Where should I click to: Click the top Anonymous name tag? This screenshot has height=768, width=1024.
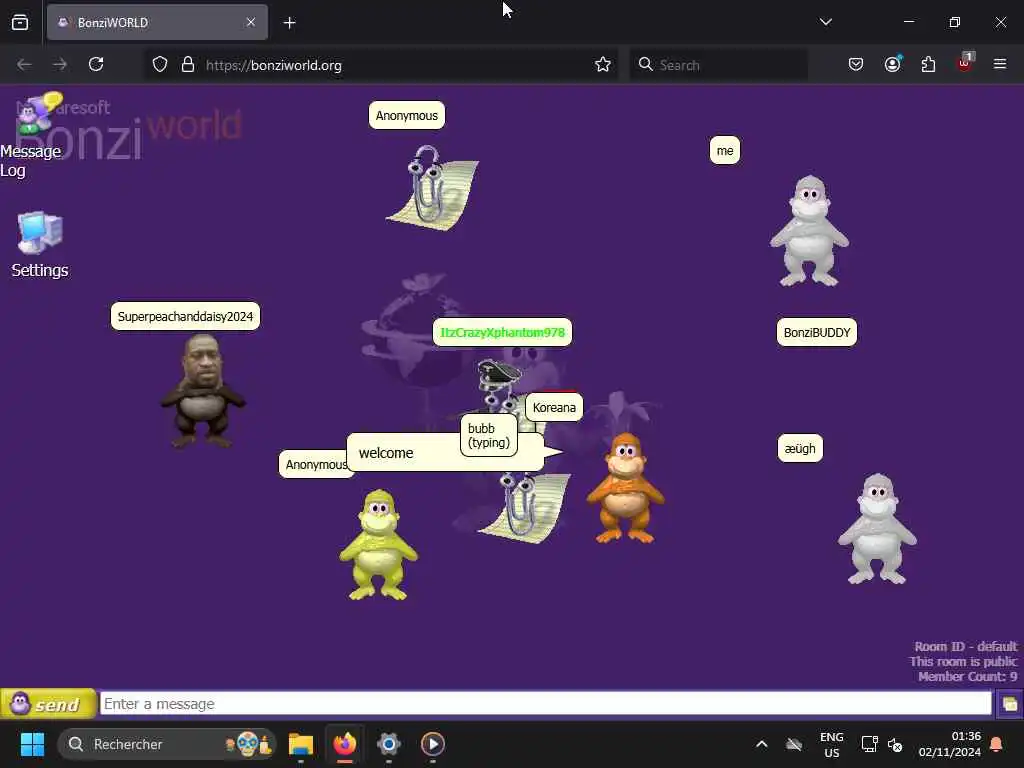(x=406, y=116)
